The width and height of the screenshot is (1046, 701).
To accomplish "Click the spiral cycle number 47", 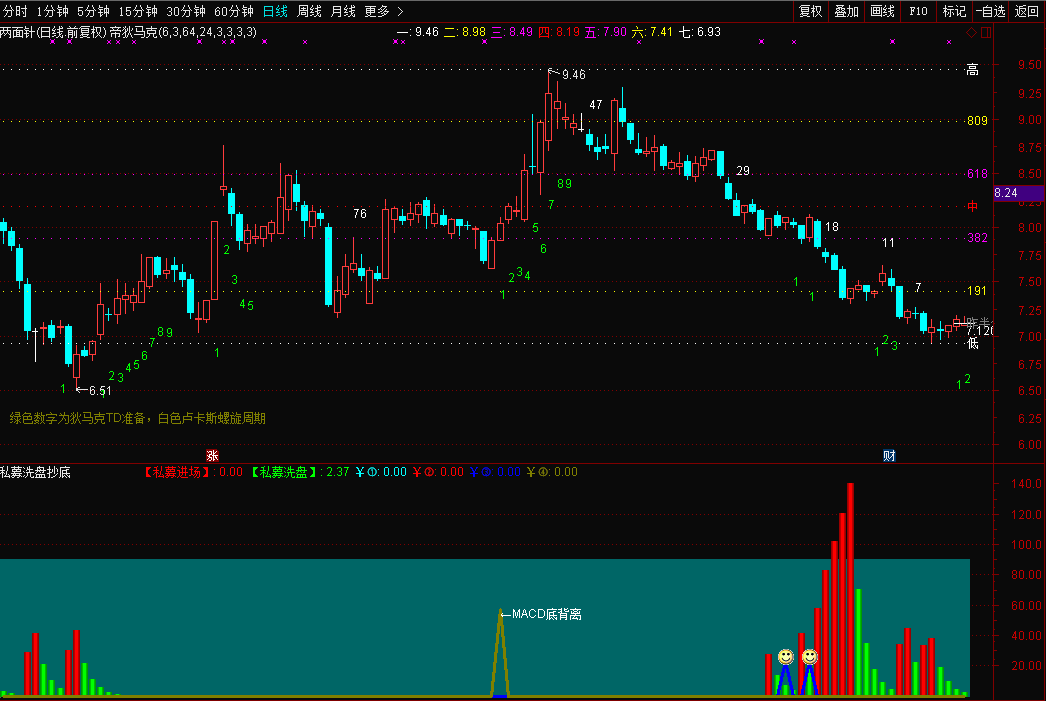I will 596,105.
